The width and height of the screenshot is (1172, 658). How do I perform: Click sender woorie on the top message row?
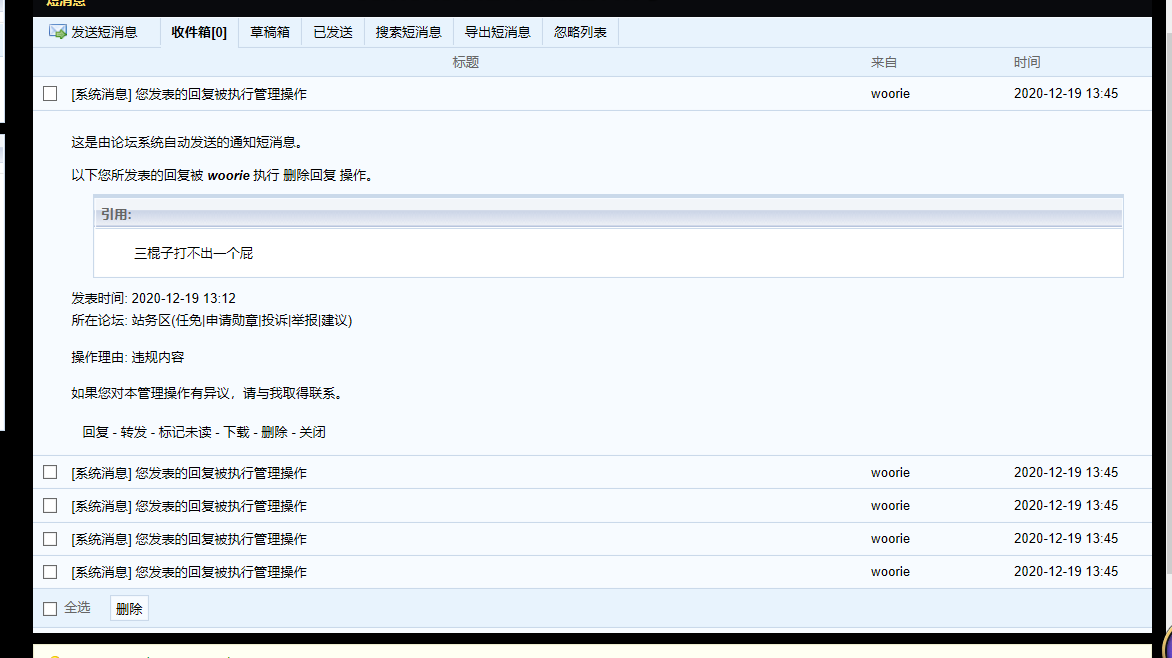click(x=890, y=94)
